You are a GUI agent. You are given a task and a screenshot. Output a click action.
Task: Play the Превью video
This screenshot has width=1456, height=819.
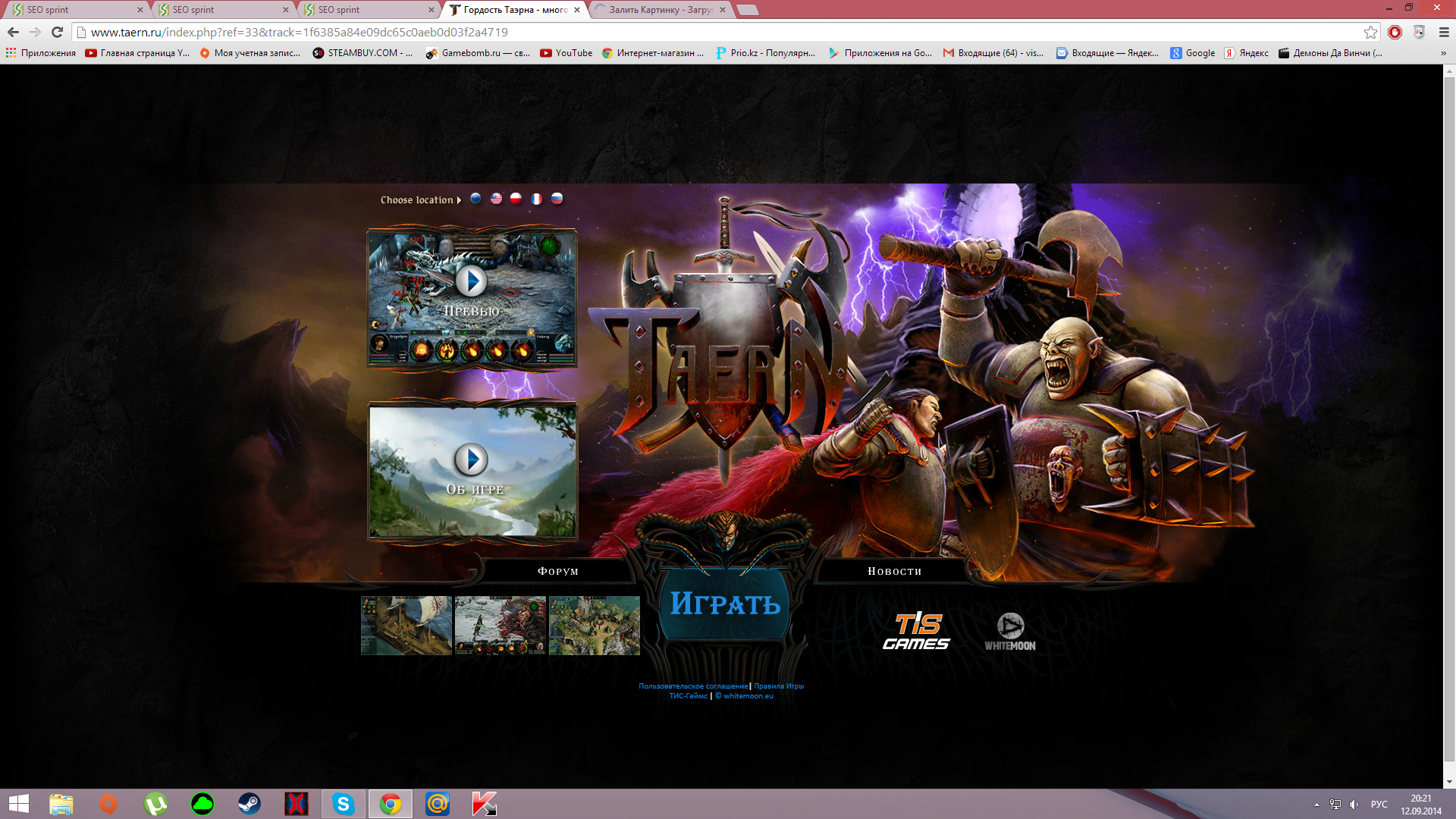(x=471, y=281)
